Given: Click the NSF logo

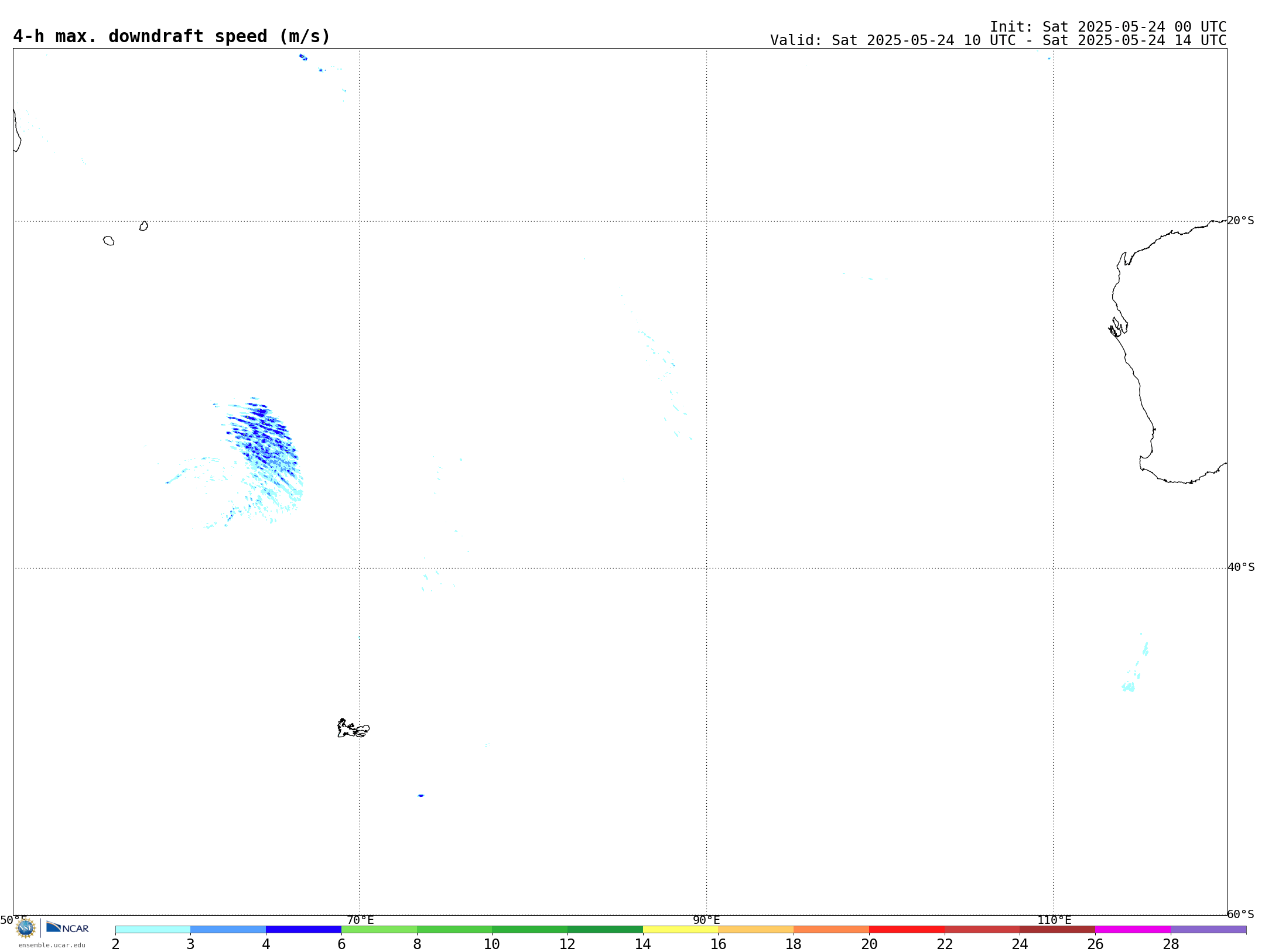Looking at the screenshot, I should click(26, 928).
